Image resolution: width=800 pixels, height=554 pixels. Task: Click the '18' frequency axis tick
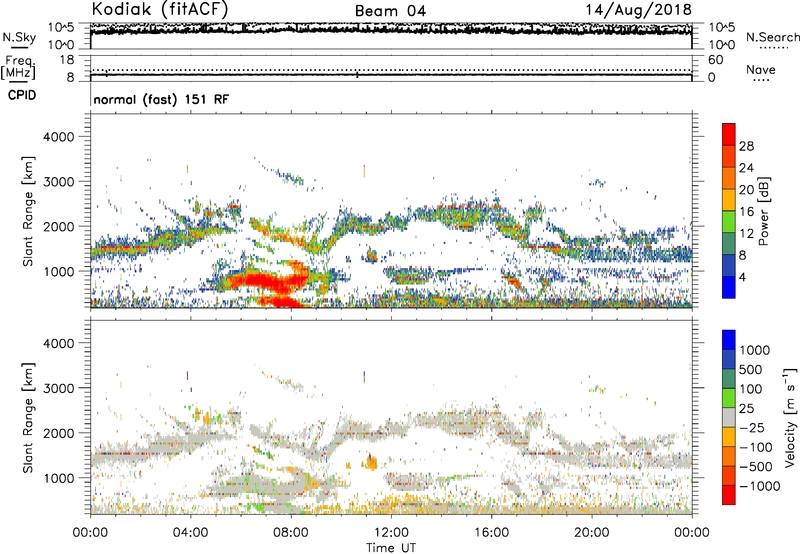coord(67,60)
